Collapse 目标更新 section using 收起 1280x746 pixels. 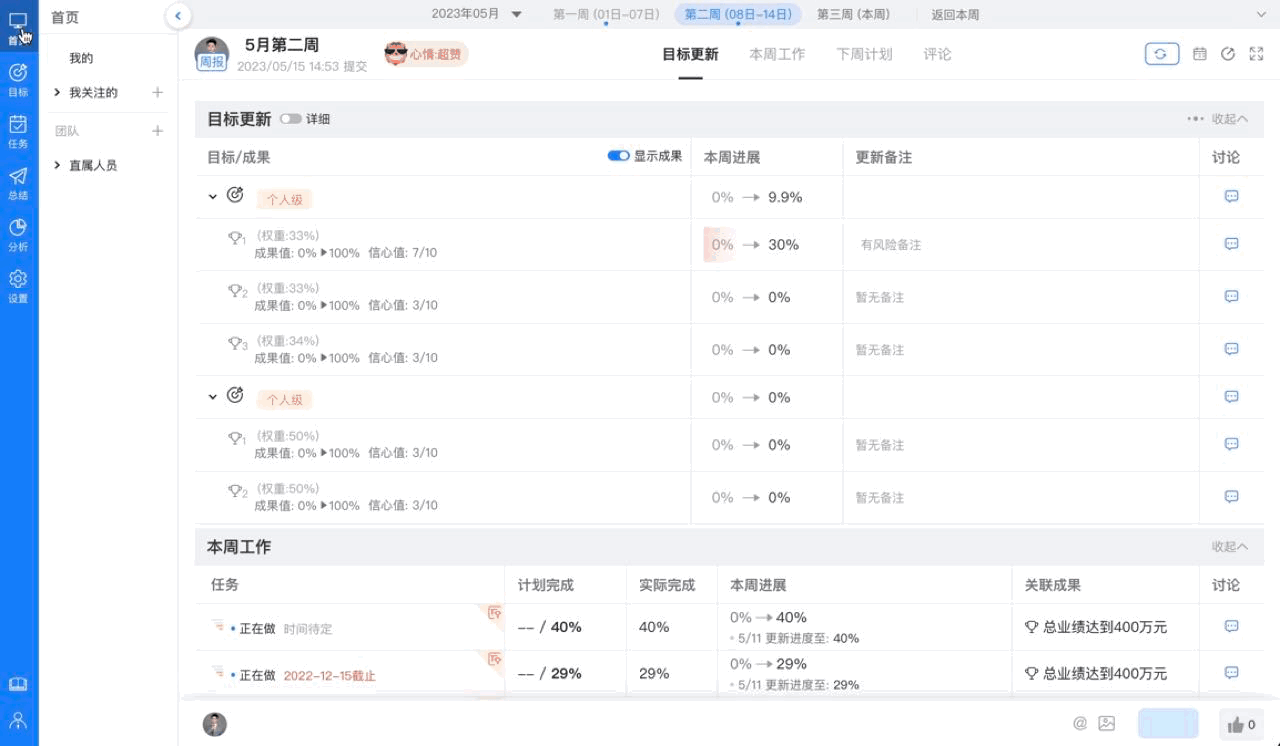pyautogui.click(x=1229, y=119)
